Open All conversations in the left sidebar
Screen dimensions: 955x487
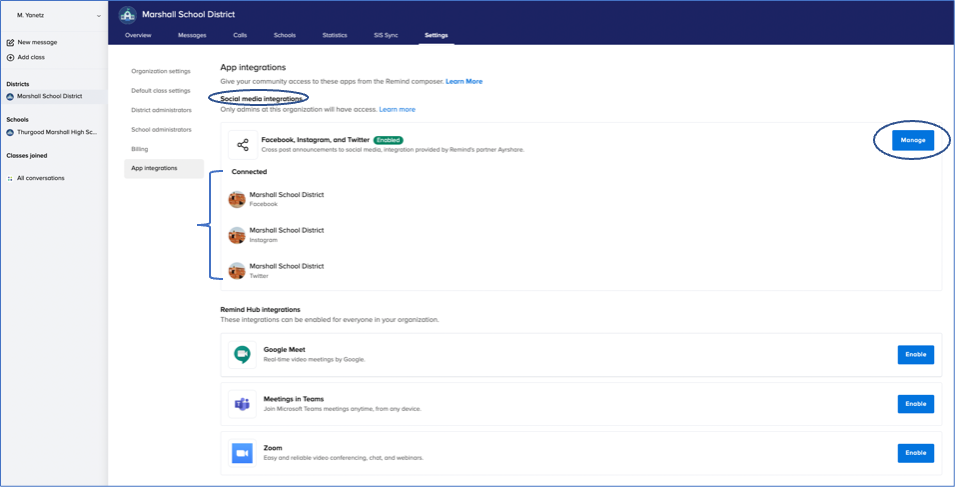click(40, 178)
